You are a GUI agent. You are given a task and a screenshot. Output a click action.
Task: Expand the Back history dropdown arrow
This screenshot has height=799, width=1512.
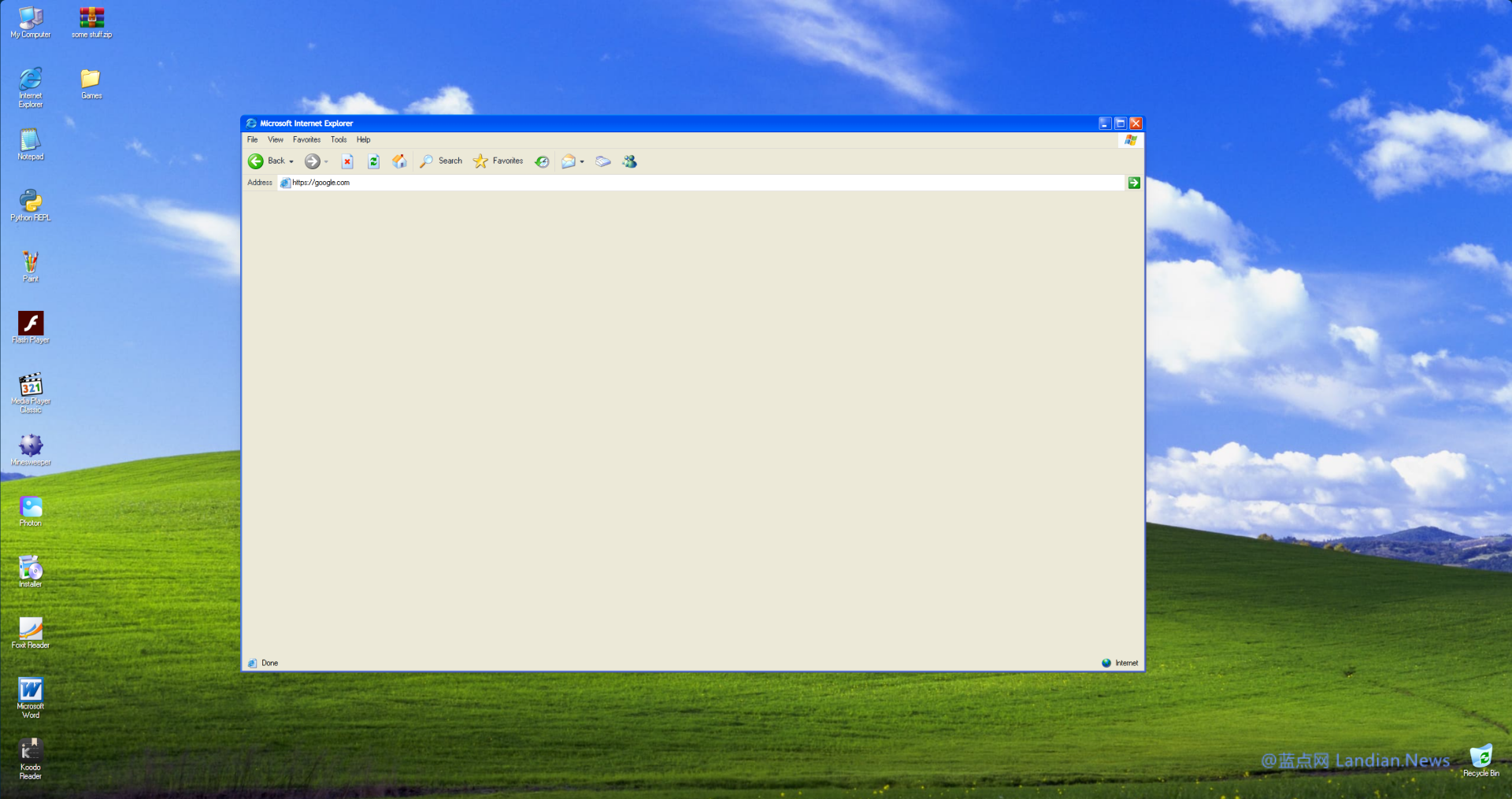[x=291, y=161]
